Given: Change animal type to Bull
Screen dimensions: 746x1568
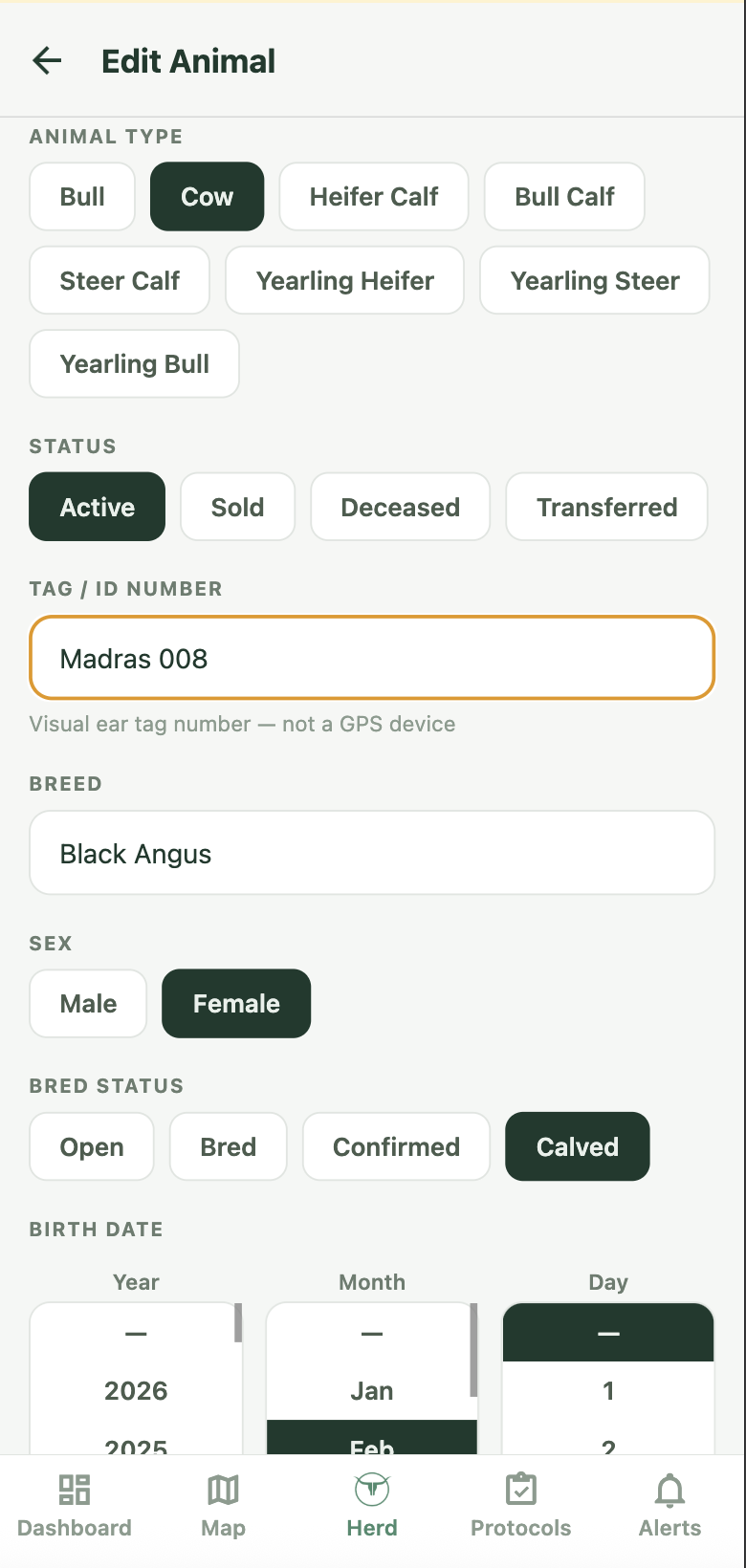Looking at the screenshot, I should tap(81, 196).
